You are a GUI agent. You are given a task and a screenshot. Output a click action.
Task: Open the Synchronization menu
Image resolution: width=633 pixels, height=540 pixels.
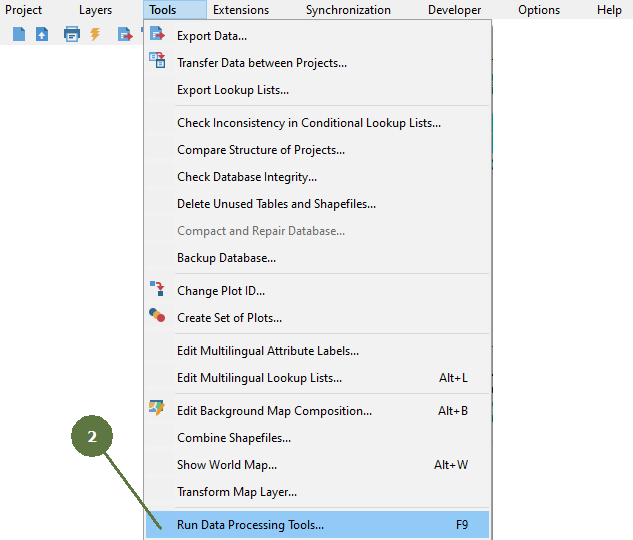(x=348, y=10)
